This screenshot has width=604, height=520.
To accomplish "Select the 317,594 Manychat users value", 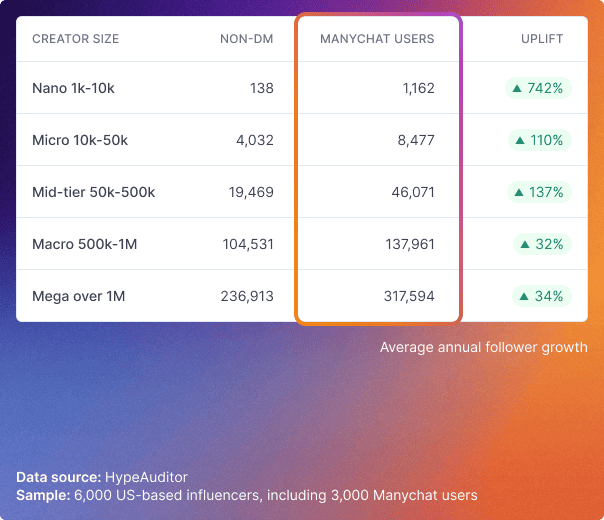I will (409, 296).
